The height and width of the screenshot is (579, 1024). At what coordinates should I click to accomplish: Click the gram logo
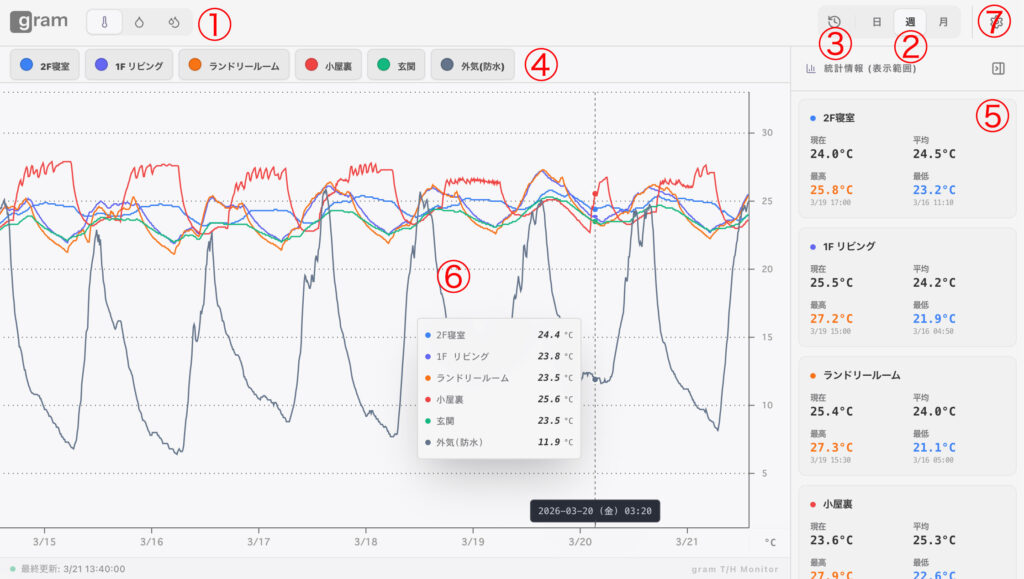(39, 22)
